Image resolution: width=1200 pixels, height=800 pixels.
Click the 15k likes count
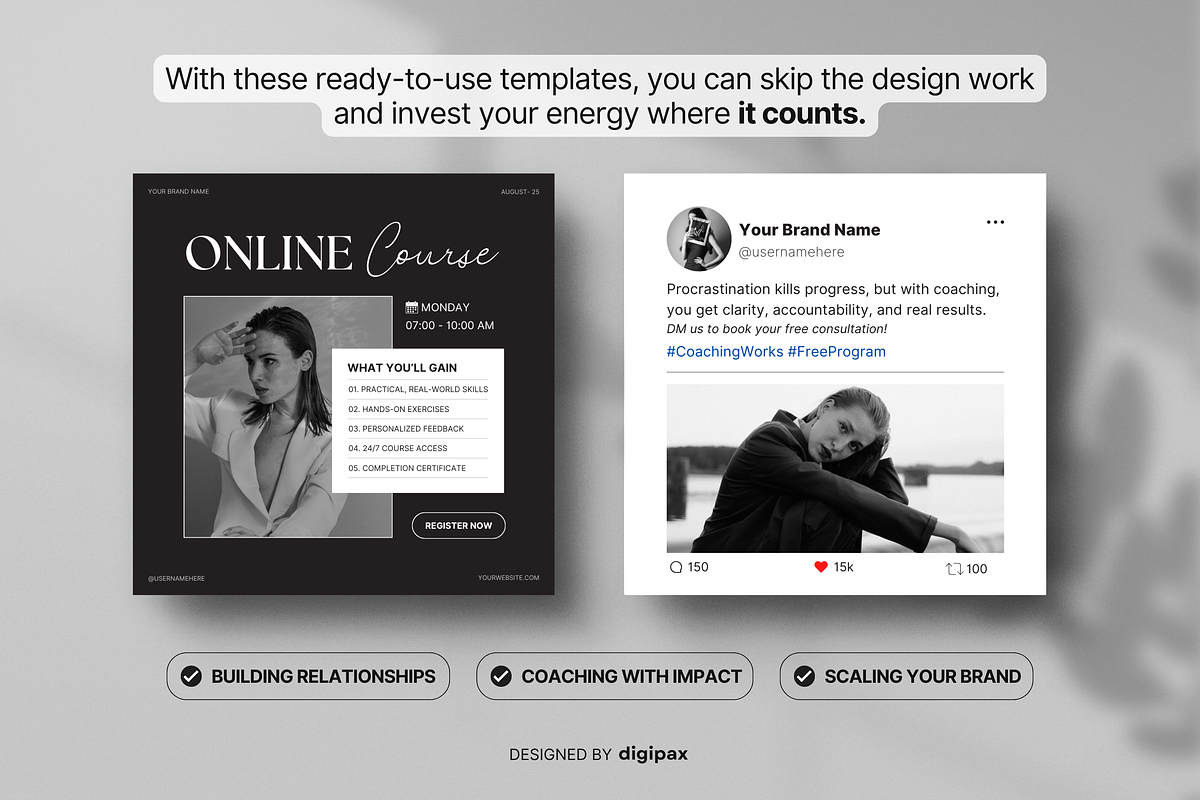click(843, 567)
